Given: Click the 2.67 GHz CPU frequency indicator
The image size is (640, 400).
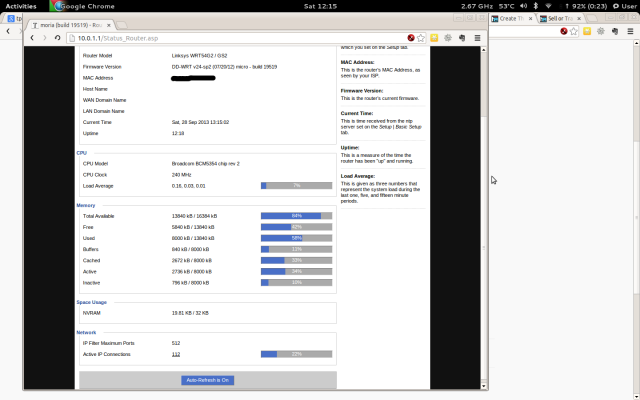Looking at the screenshot, I should [x=477, y=6].
